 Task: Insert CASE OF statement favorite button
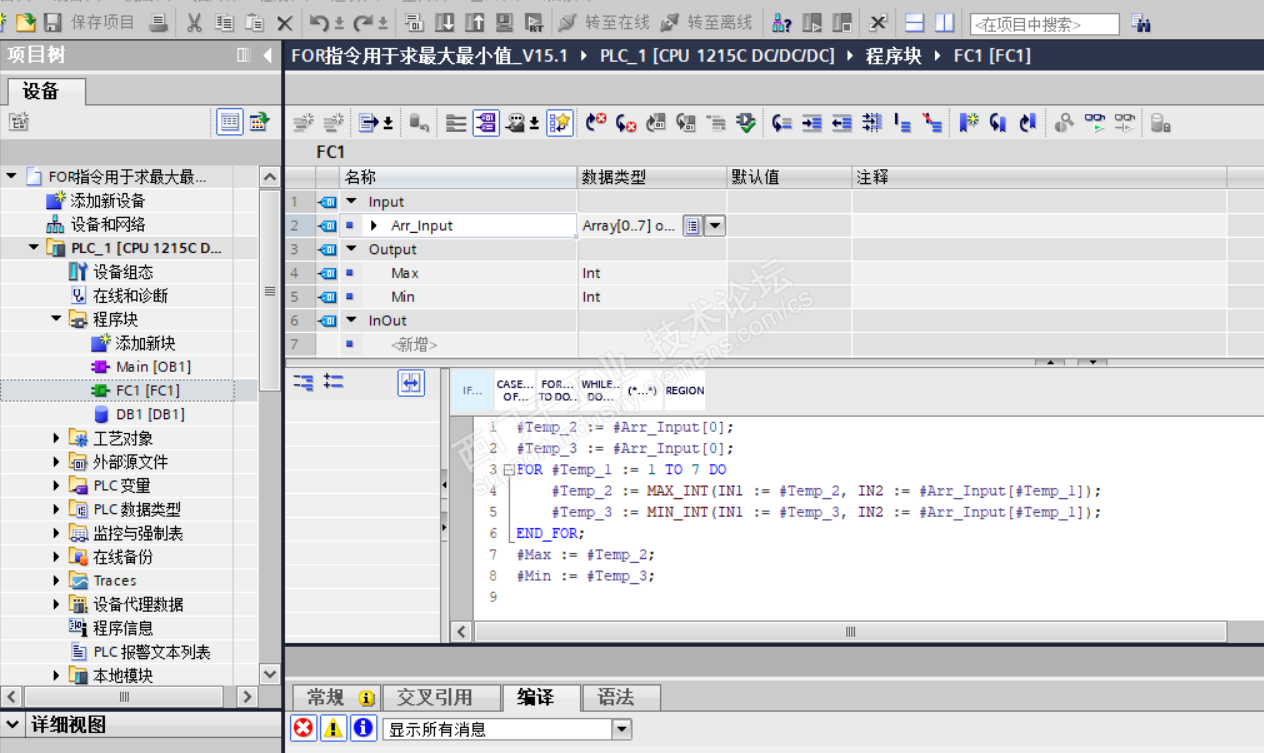coord(515,390)
